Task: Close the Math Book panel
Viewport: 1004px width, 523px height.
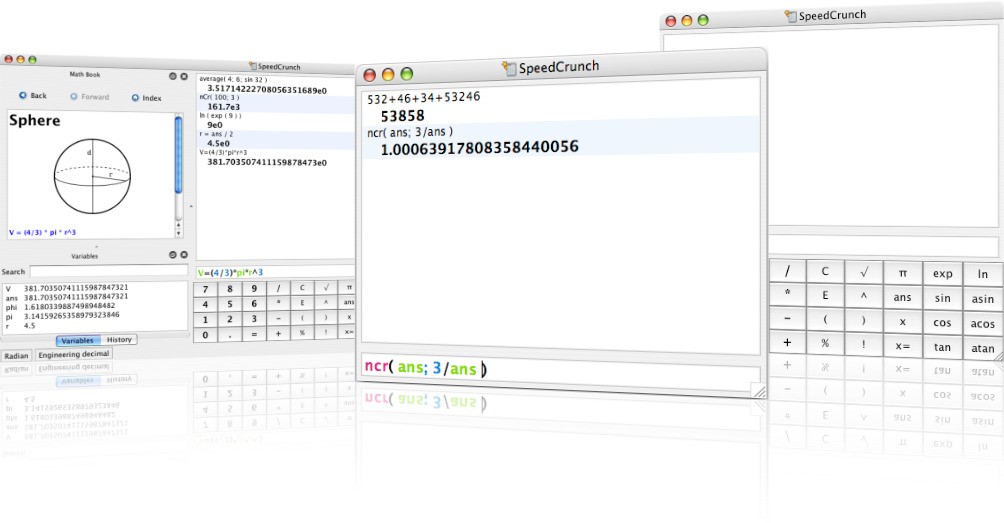Action: pyautogui.click(x=184, y=75)
